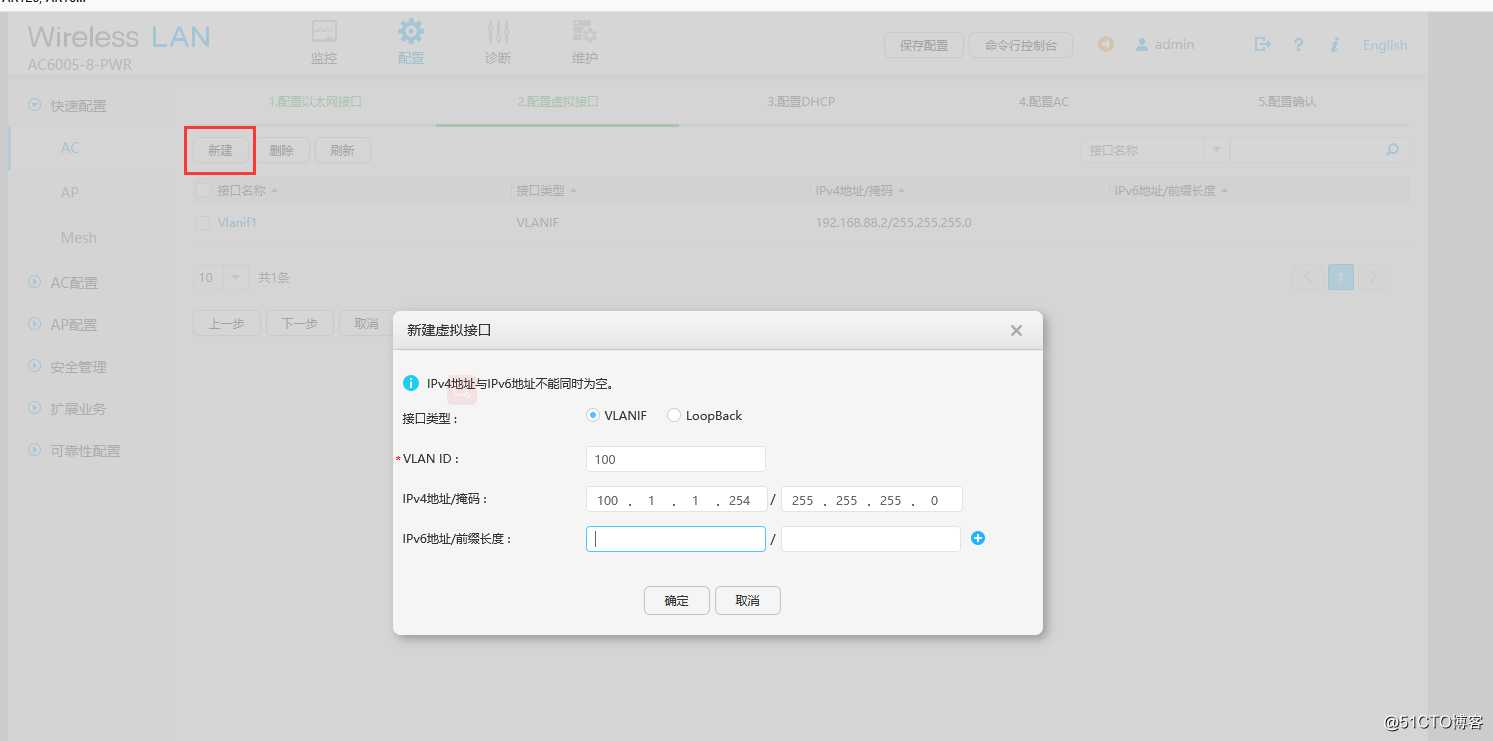Image resolution: width=1493 pixels, height=741 pixels.
Task: Open the 诊断 diagnostics section
Action: pos(498,43)
